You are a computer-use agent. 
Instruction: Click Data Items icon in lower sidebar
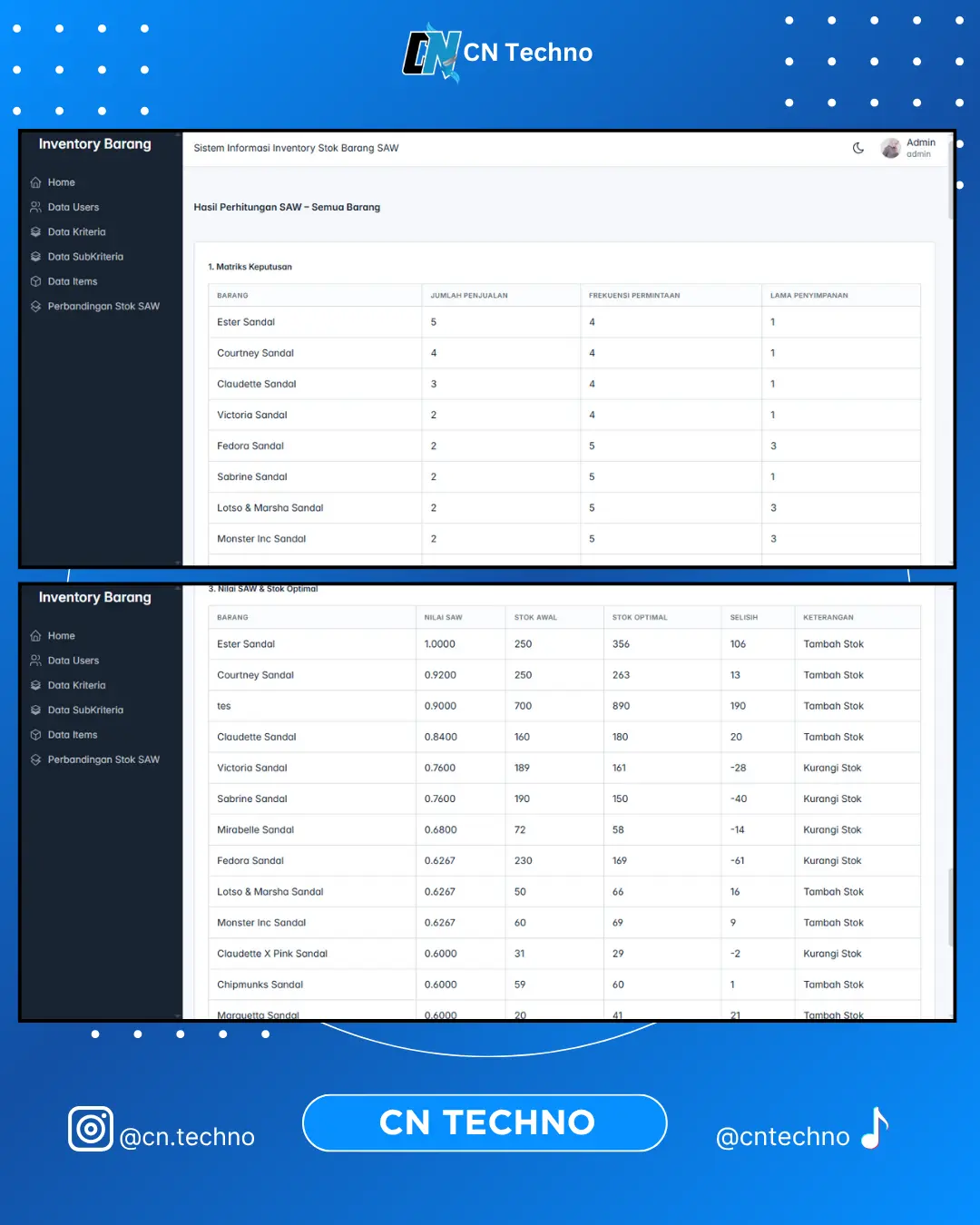[35, 735]
